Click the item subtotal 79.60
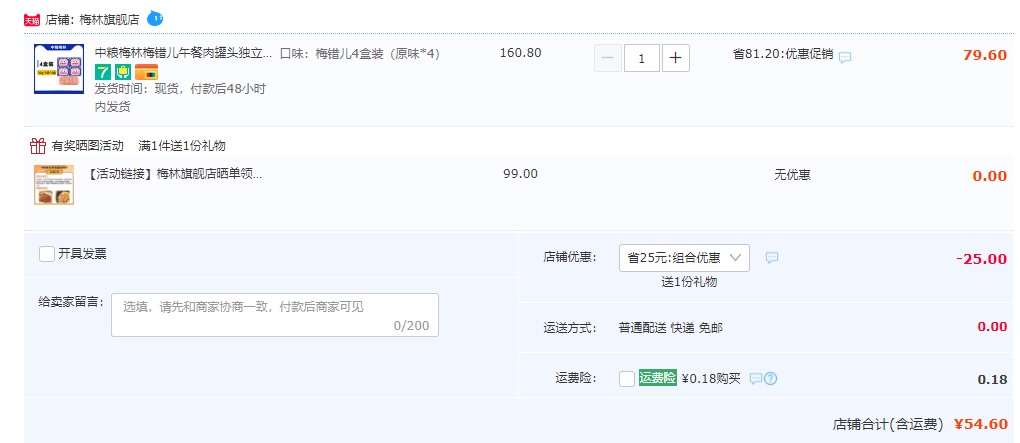The image size is (1020, 443). (x=985, y=55)
